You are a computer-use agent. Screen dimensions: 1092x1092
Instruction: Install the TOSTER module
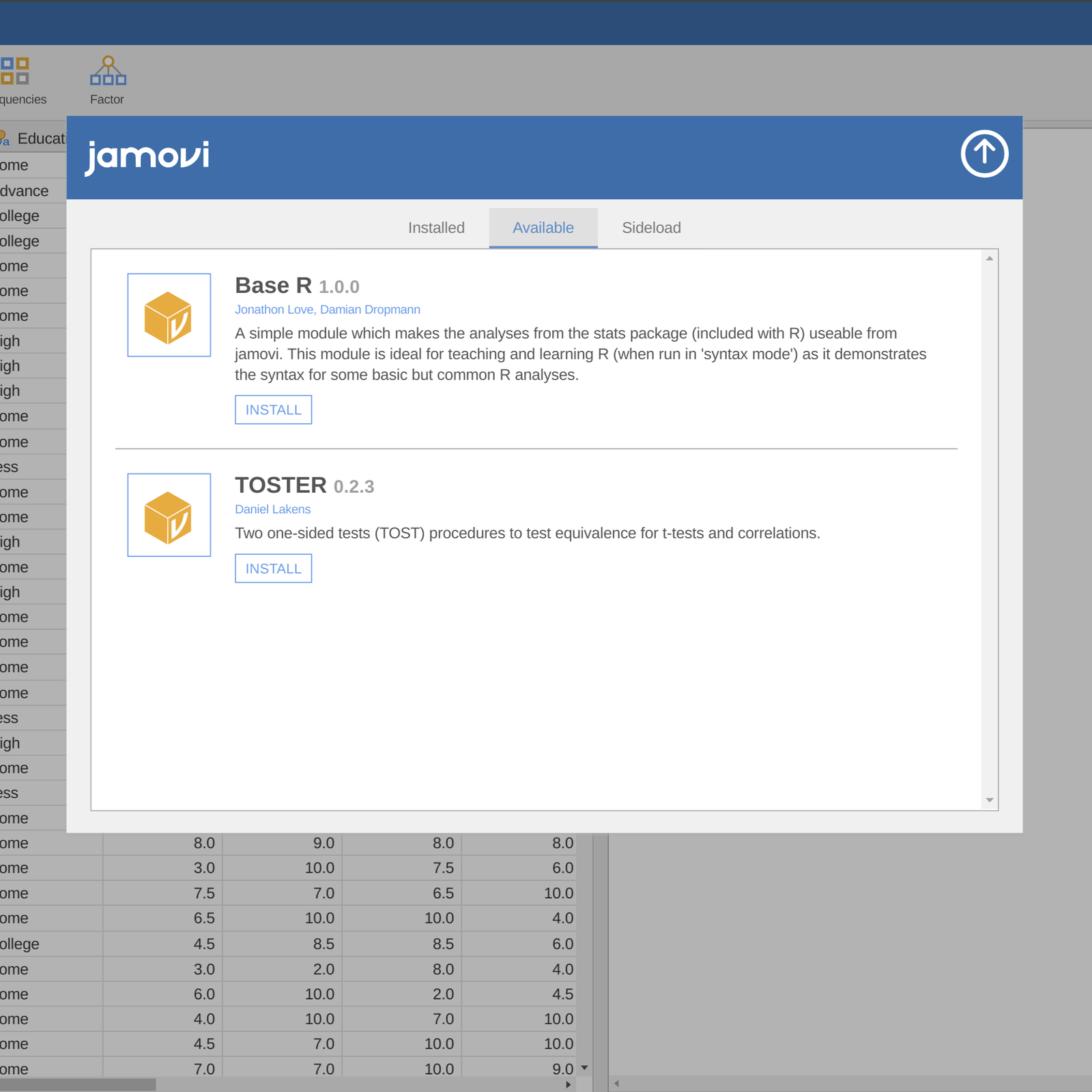[274, 569]
